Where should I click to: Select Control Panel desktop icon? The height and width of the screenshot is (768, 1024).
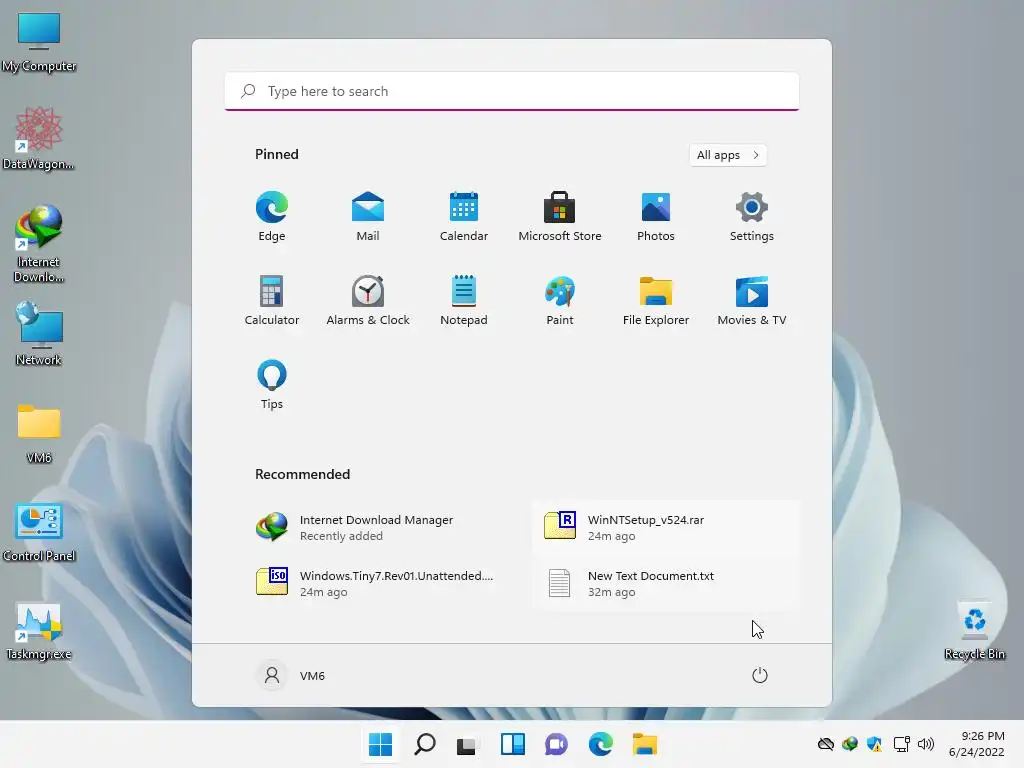[39, 532]
